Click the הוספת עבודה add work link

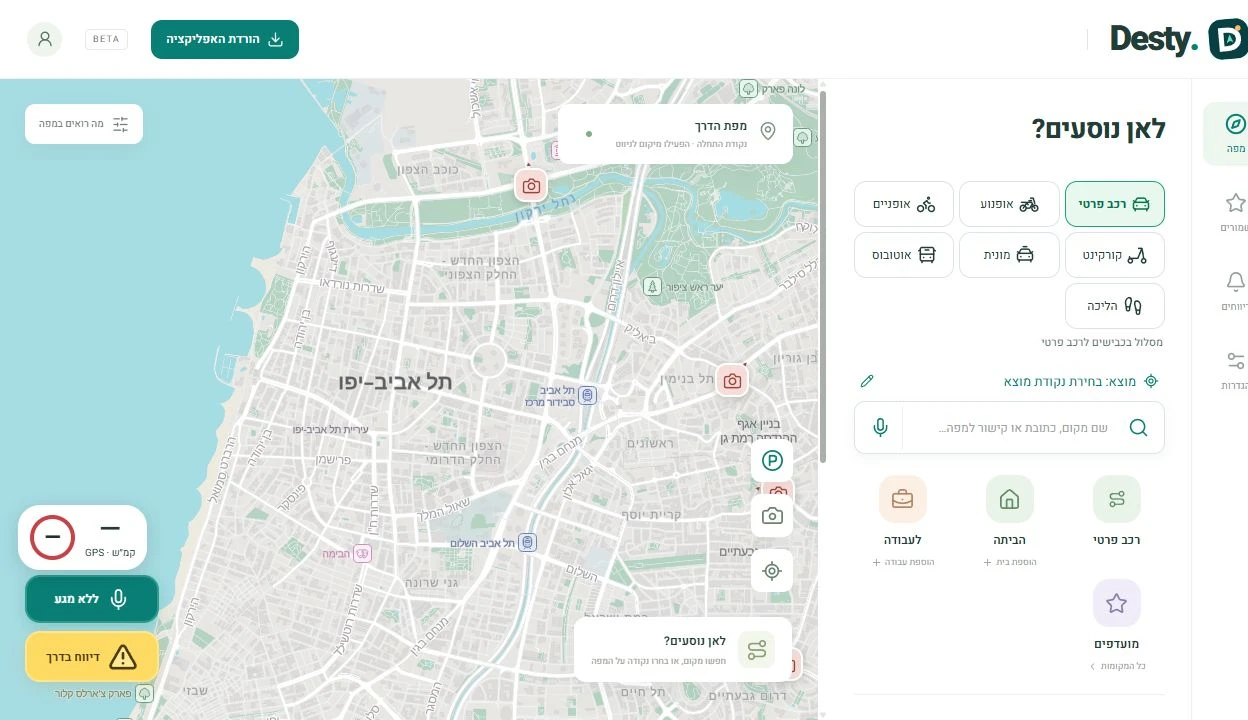point(903,562)
